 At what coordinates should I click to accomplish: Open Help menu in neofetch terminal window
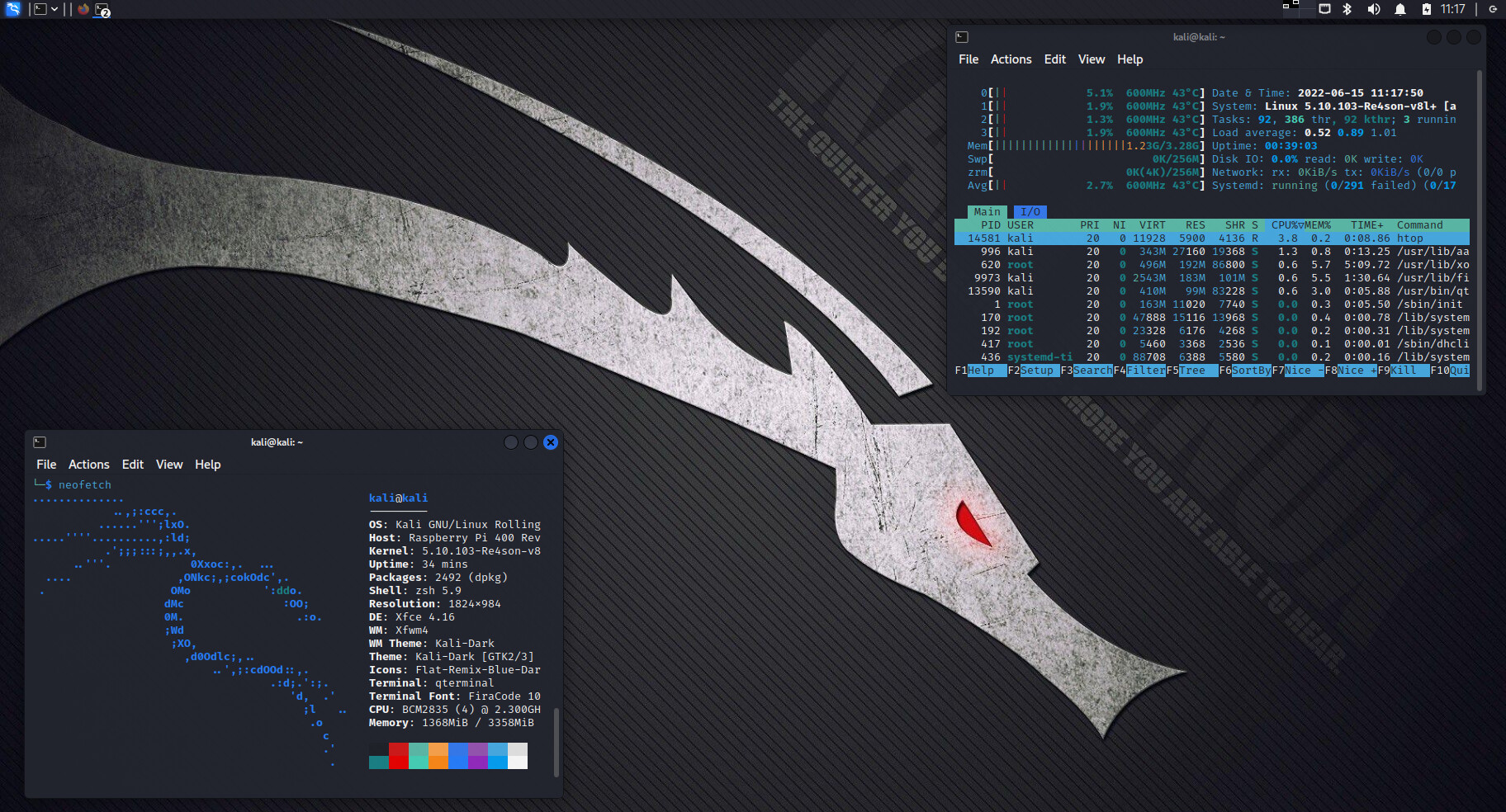(208, 465)
